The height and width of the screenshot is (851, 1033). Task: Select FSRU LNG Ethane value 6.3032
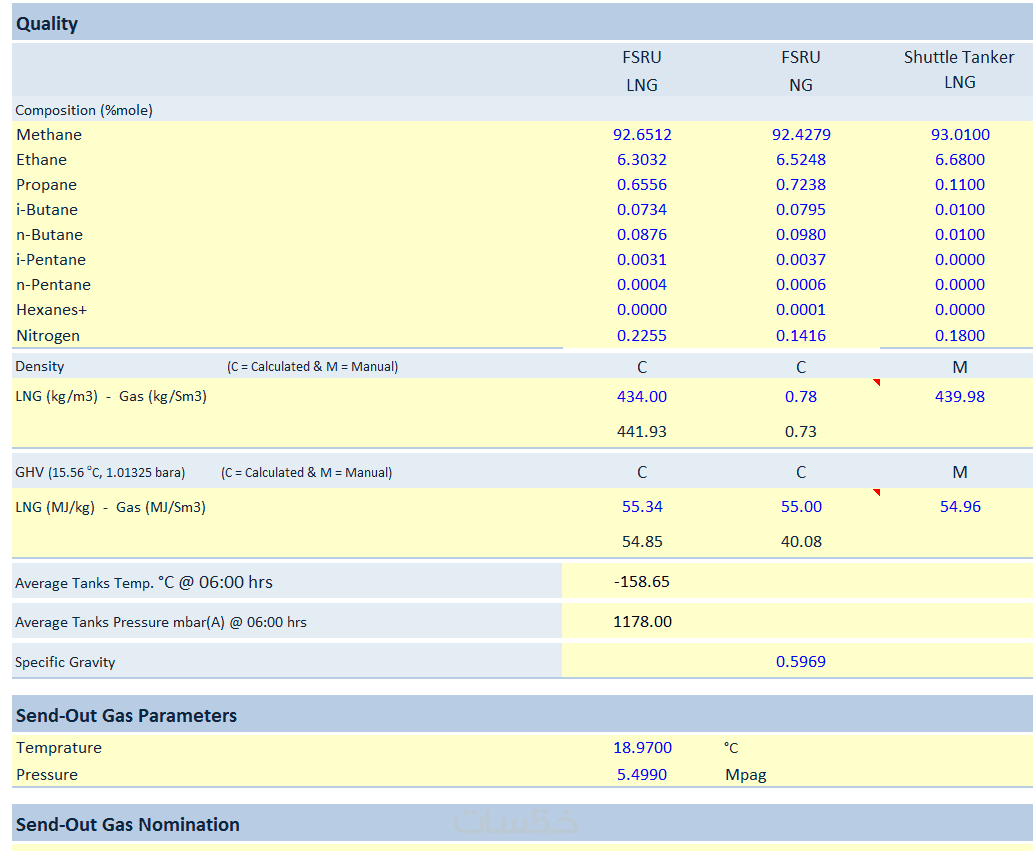[x=642, y=159]
